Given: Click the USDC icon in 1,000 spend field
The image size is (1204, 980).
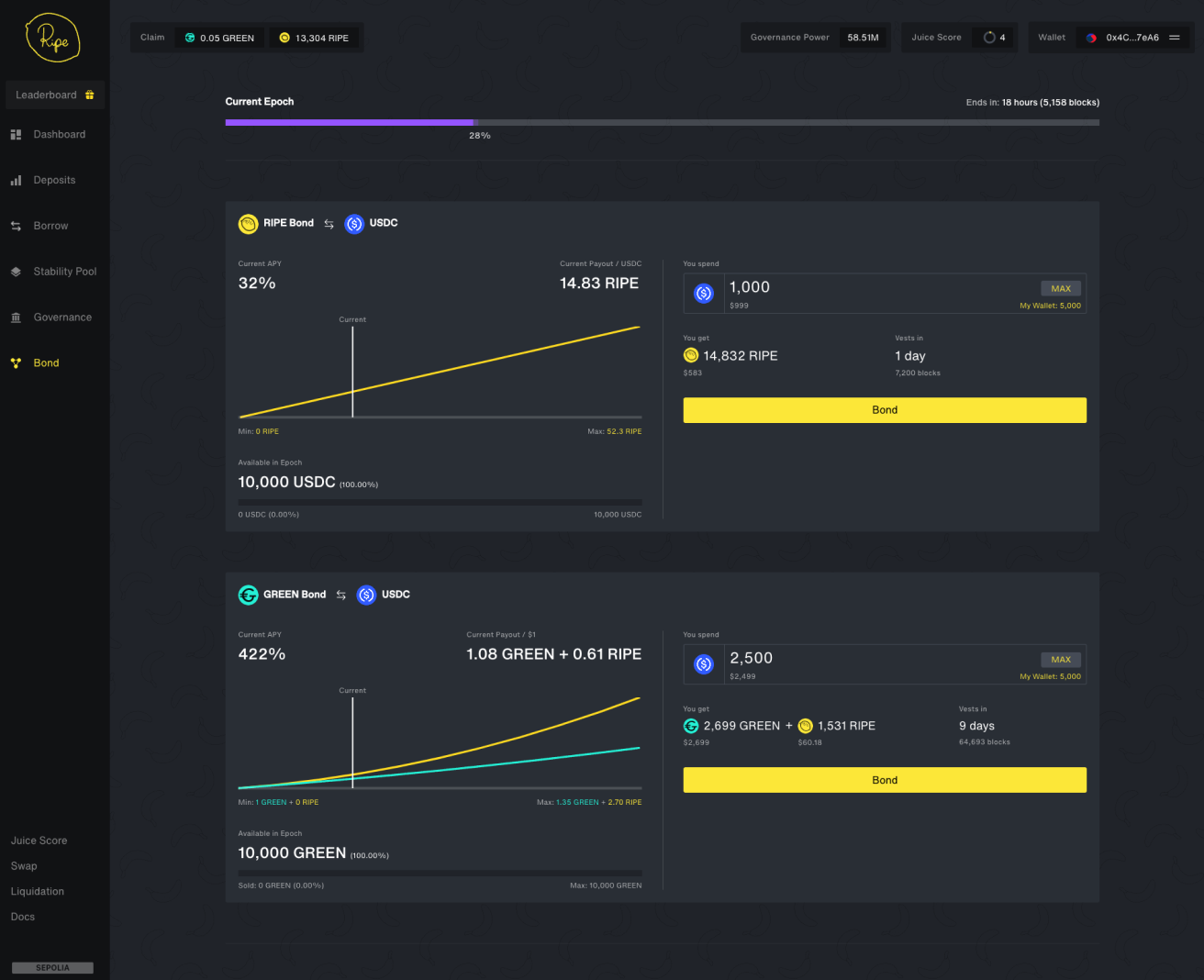Looking at the screenshot, I should click(704, 294).
